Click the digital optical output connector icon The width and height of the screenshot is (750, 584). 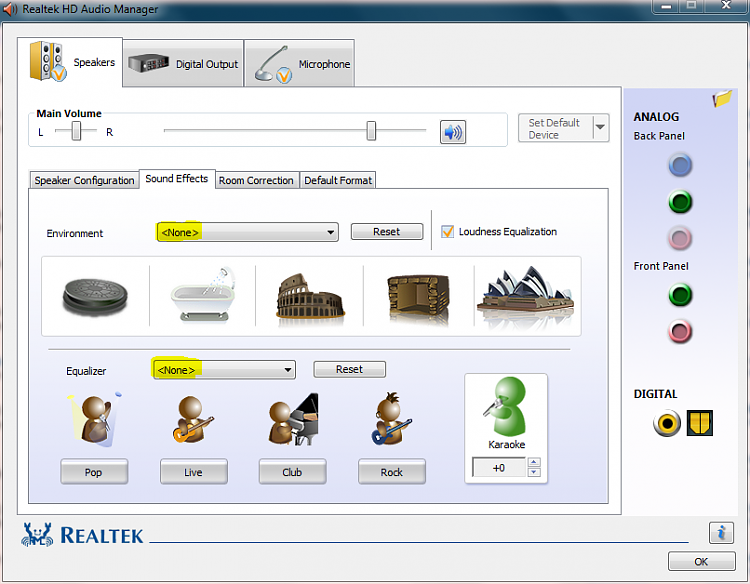pyautogui.click(x=700, y=423)
